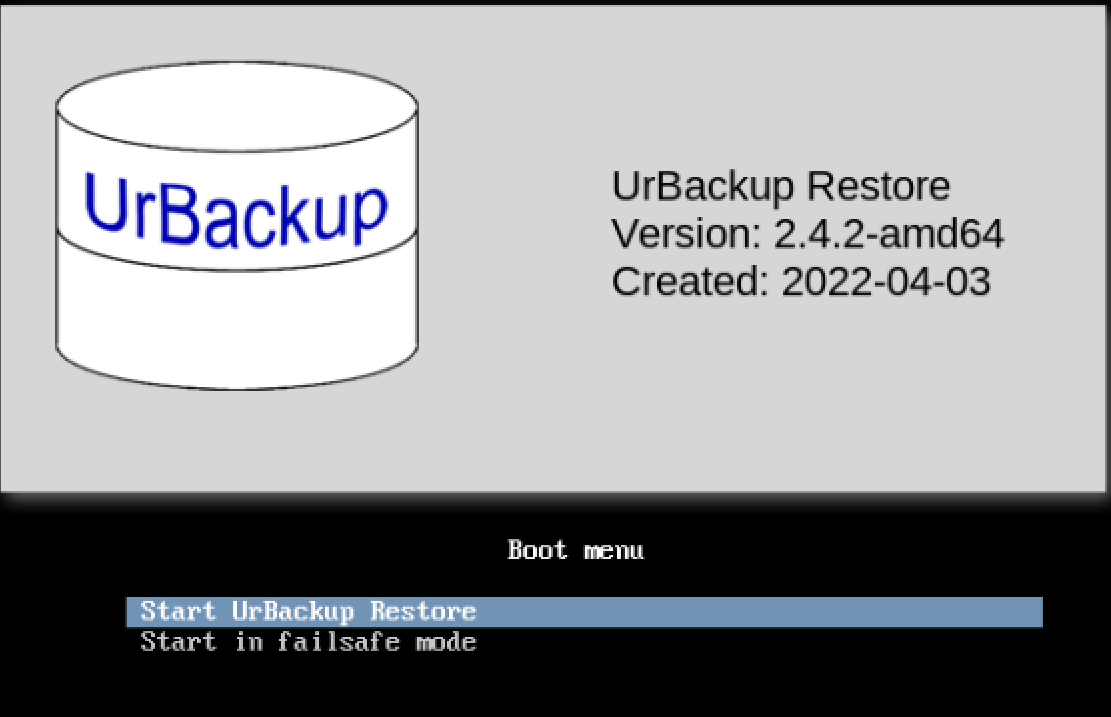
Task: Click the blue UrBackup wordmark on the logo
Action: [x=235, y=210]
